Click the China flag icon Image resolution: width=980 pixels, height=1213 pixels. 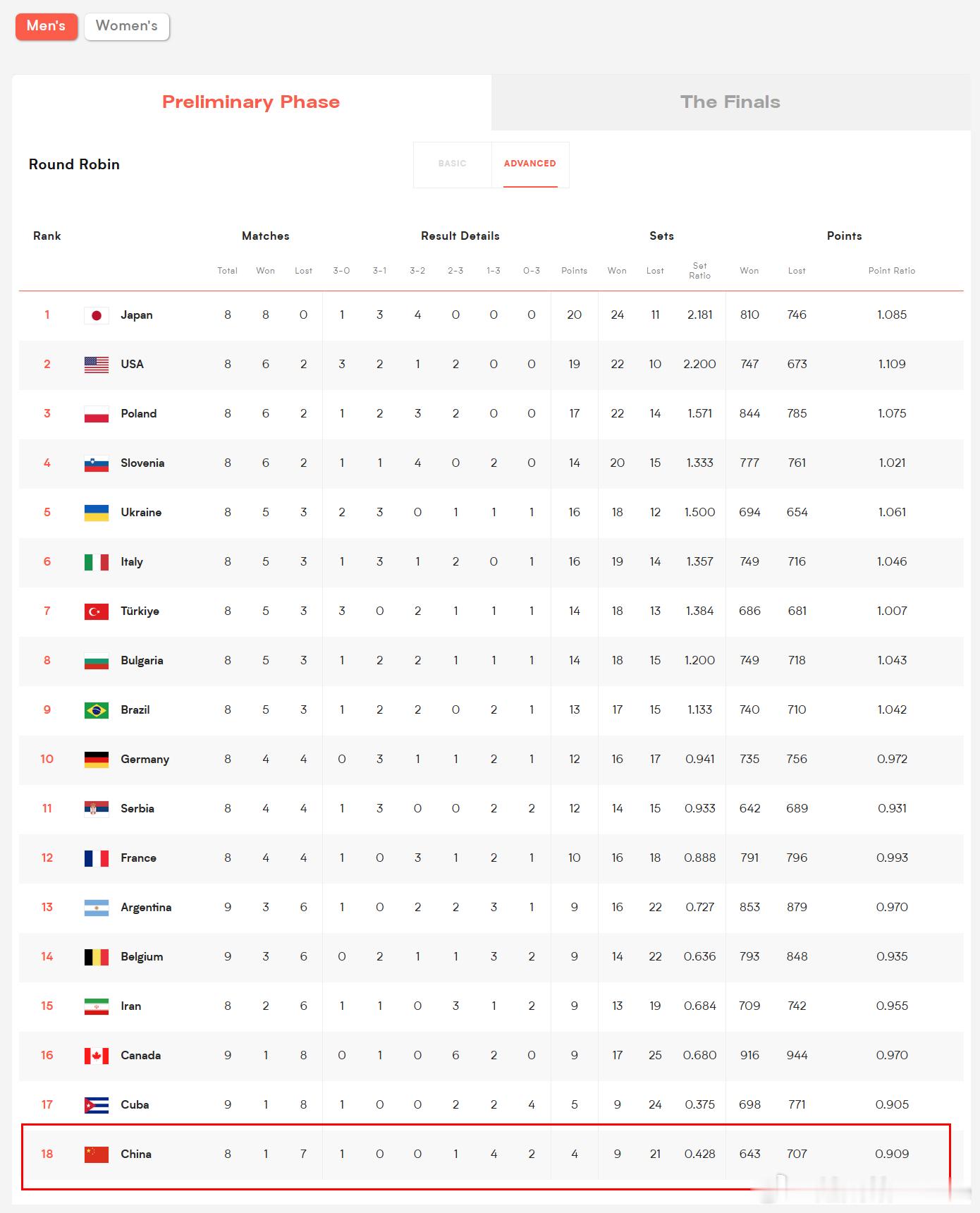point(97,1154)
